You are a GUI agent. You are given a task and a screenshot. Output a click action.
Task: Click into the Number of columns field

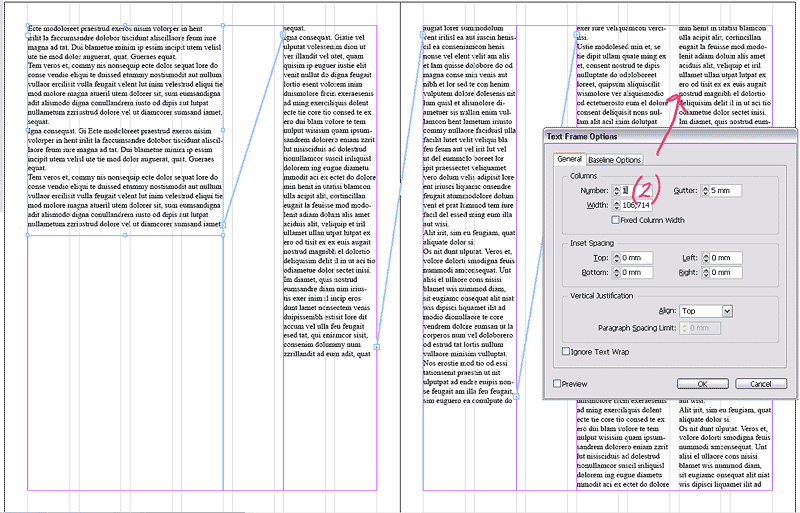point(636,190)
